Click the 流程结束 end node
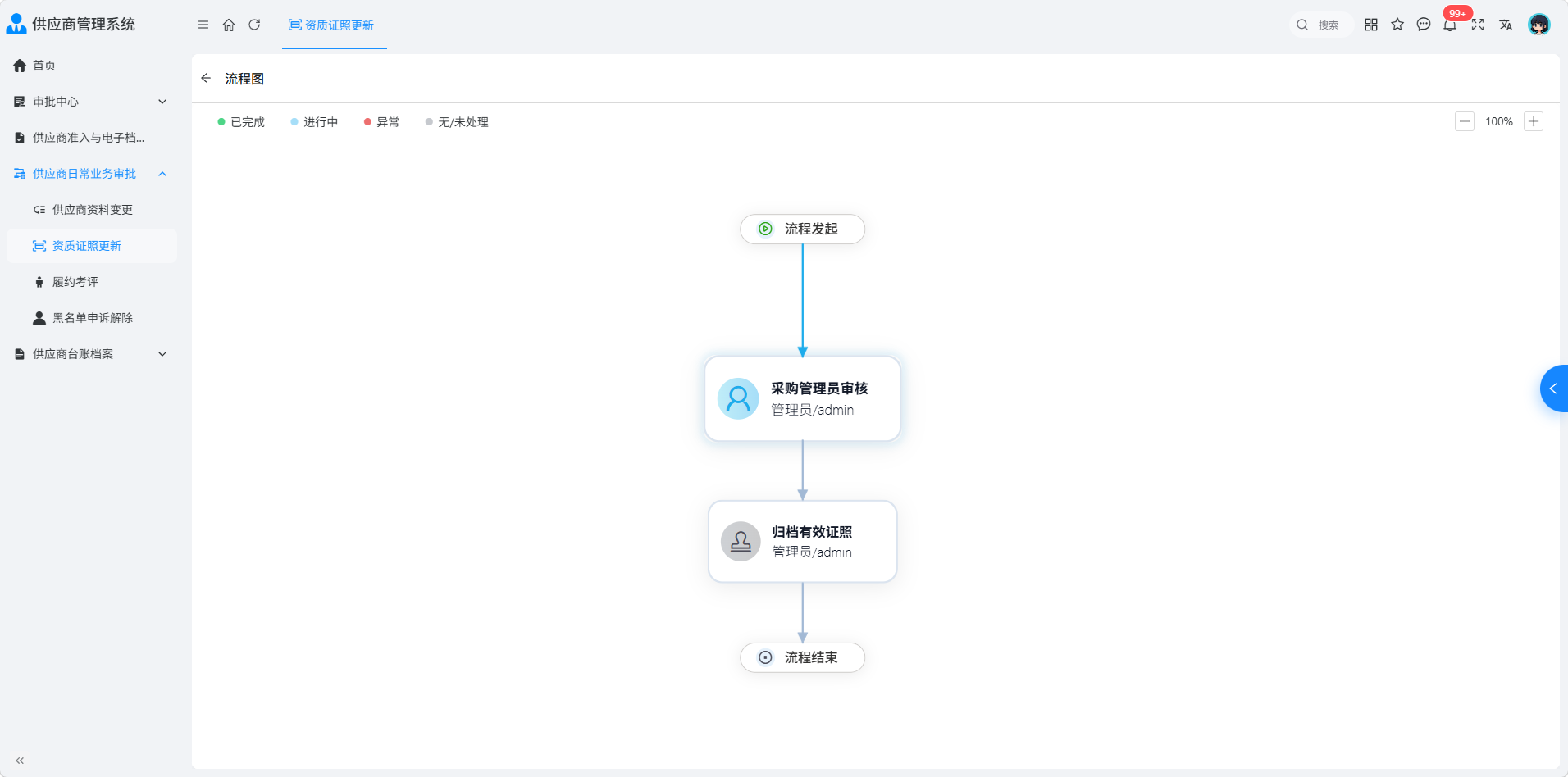The image size is (1568, 777). pos(802,657)
